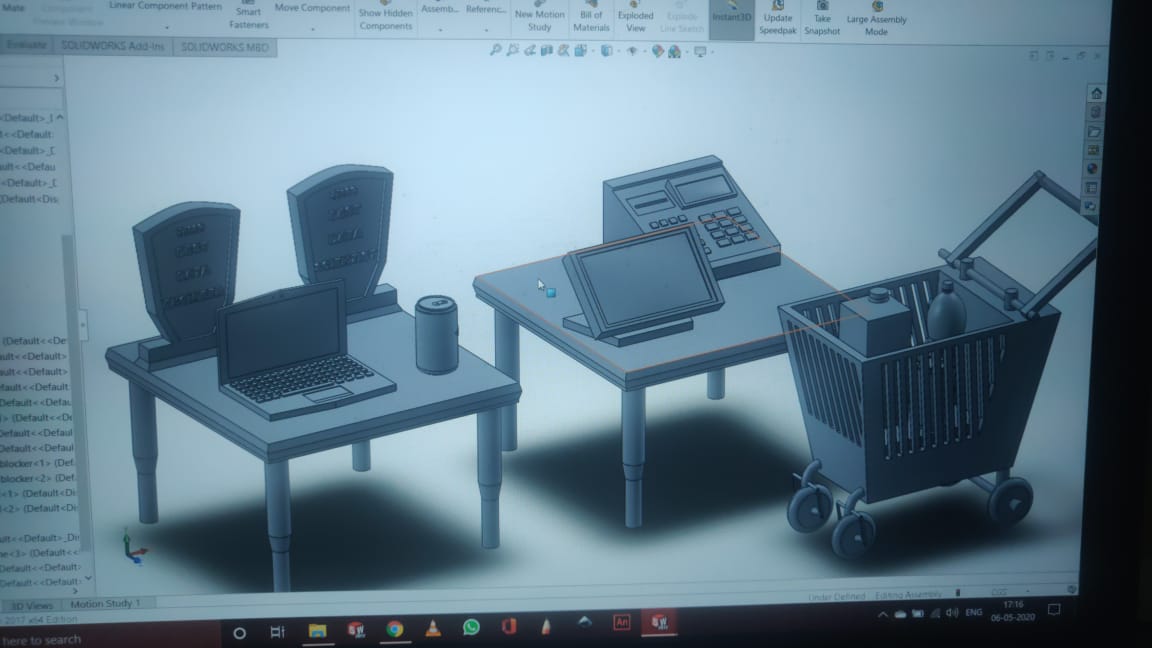Open the SOLIDWORKS Resources home tab
The image size is (1152, 648).
tap(1096, 94)
